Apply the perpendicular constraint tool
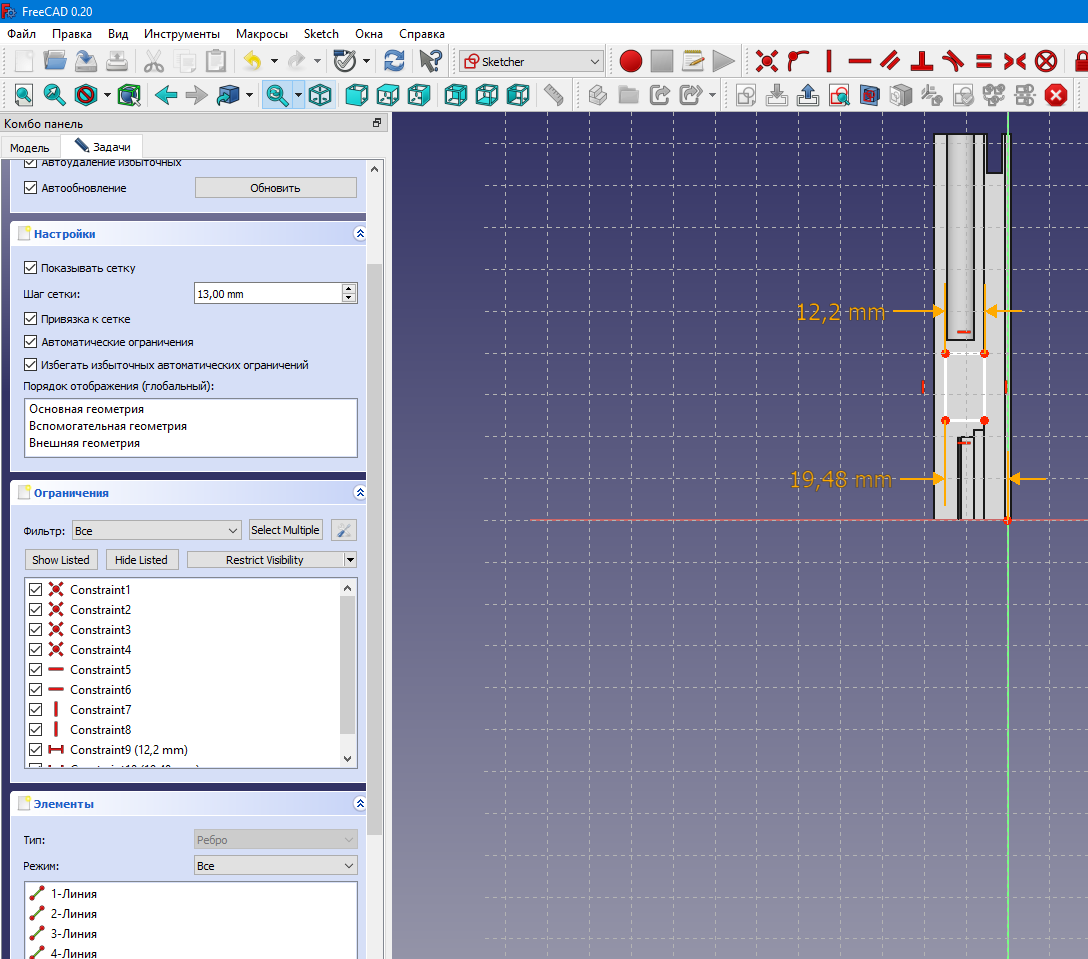 tap(922, 61)
